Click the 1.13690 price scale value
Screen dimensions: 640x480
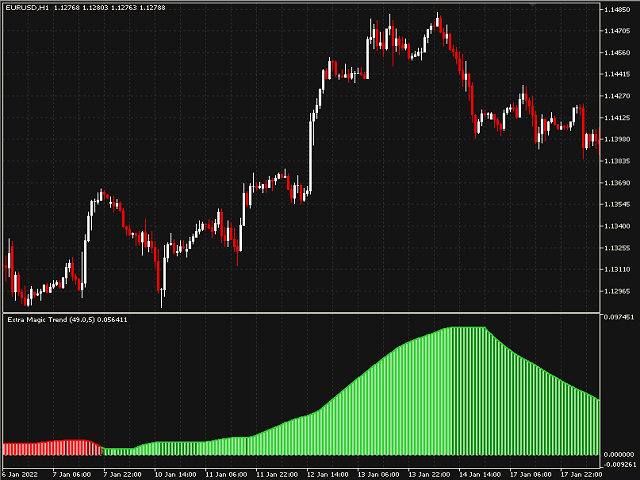pyautogui.click(x=618, y=183)
